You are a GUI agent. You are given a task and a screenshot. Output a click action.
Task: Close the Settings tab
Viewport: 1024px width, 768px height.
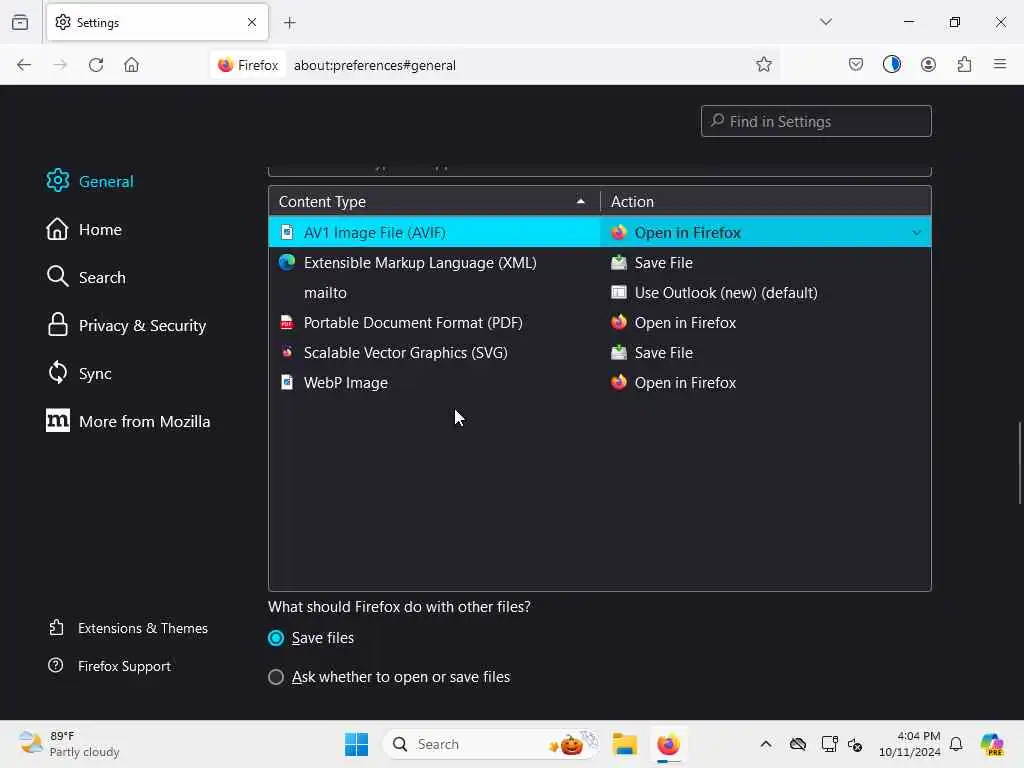point(251,22)
